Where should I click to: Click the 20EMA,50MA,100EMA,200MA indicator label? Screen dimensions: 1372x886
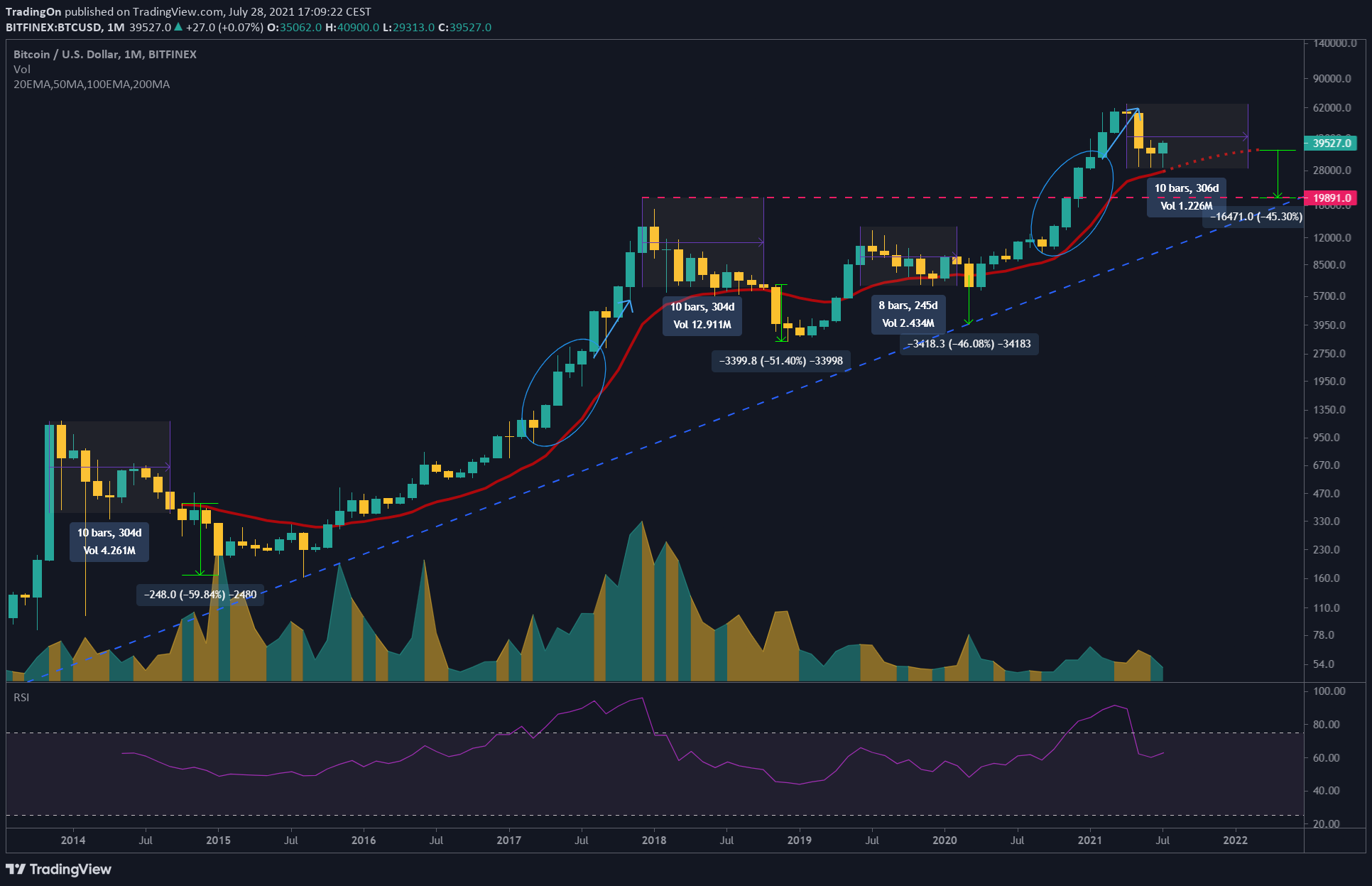point(92,84)
